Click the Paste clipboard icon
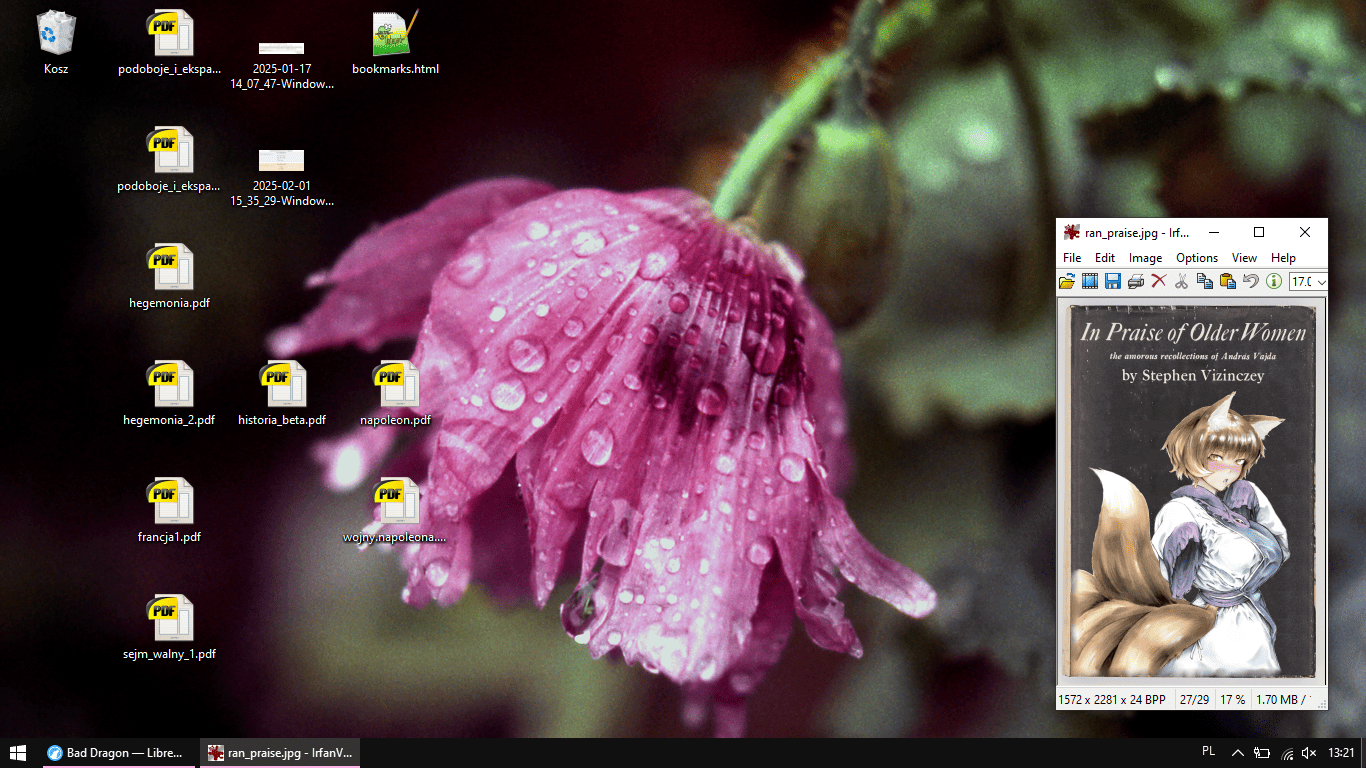1366x768 pixels. (1227, 282)
